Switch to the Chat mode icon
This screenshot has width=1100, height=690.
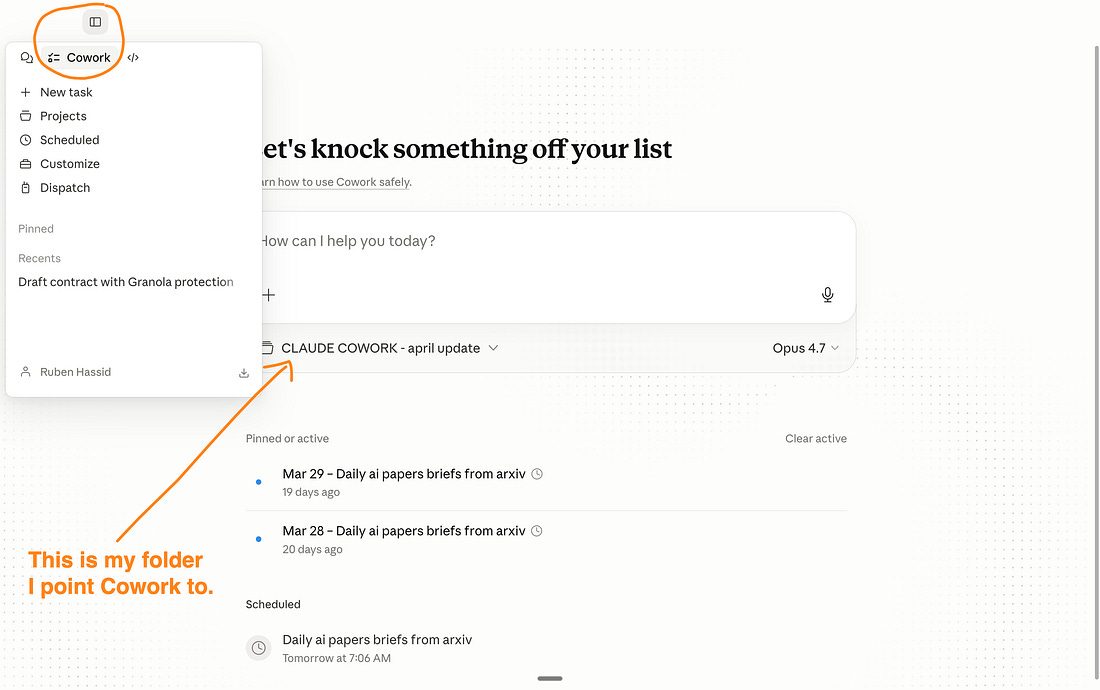[27, 58]
